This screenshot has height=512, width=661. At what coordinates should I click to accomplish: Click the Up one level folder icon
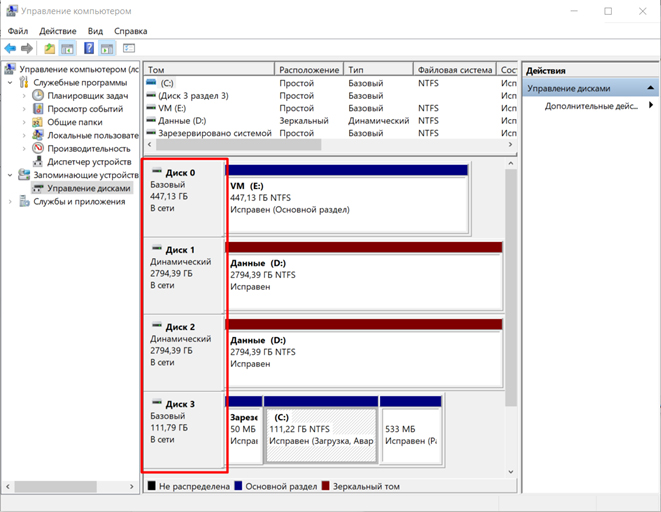point(49,48)
